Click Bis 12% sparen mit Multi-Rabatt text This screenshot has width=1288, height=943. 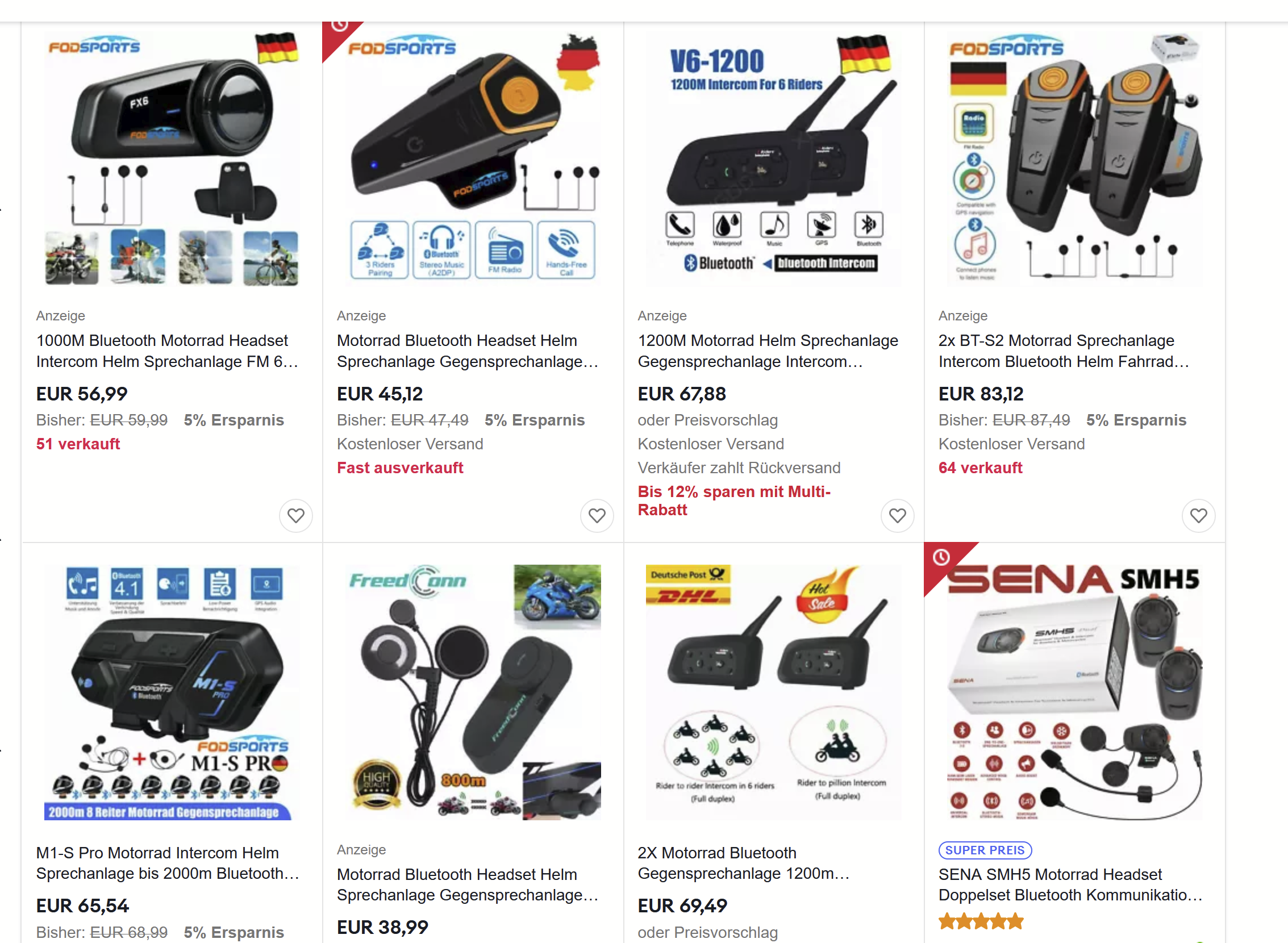pos(734,500)
